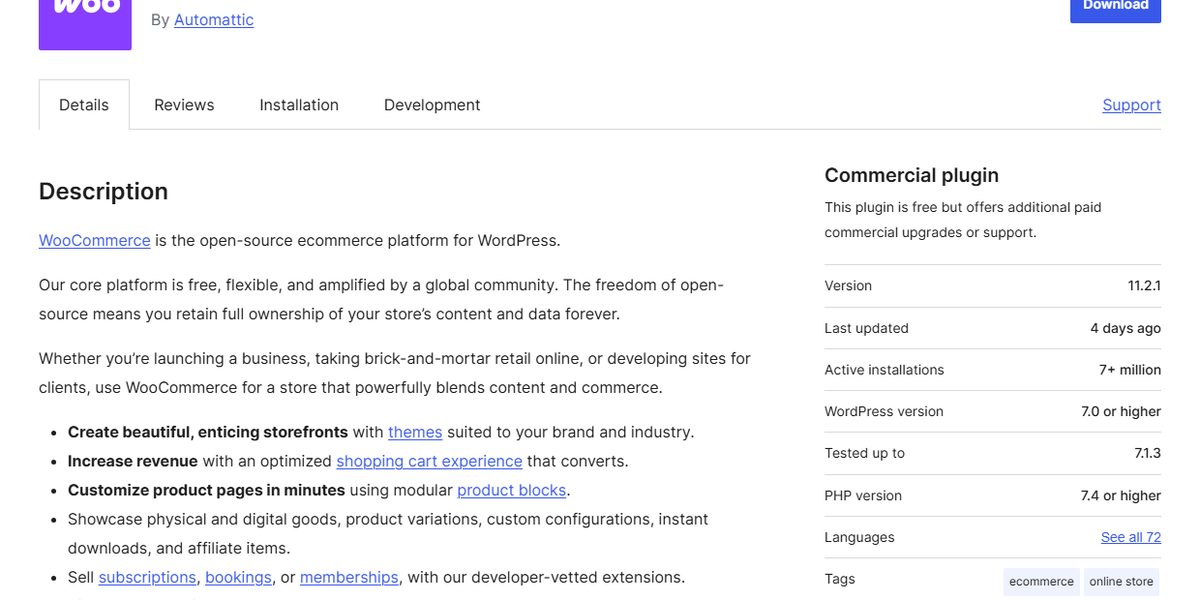Click the bookings link

[238, 577]
